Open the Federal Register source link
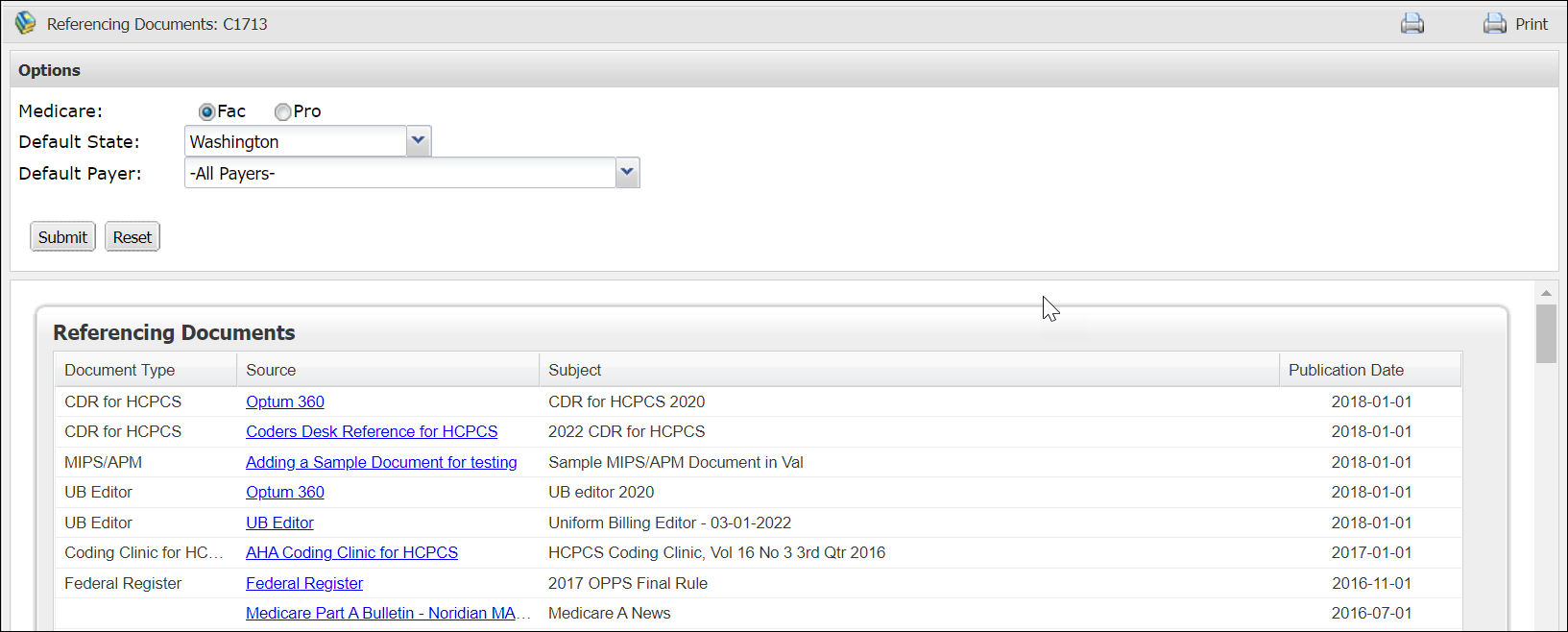 304,583
